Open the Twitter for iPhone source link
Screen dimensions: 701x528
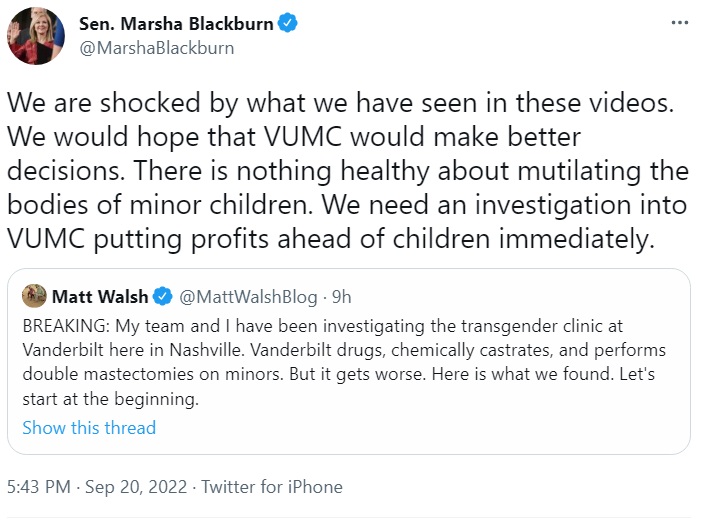point(272,488)
